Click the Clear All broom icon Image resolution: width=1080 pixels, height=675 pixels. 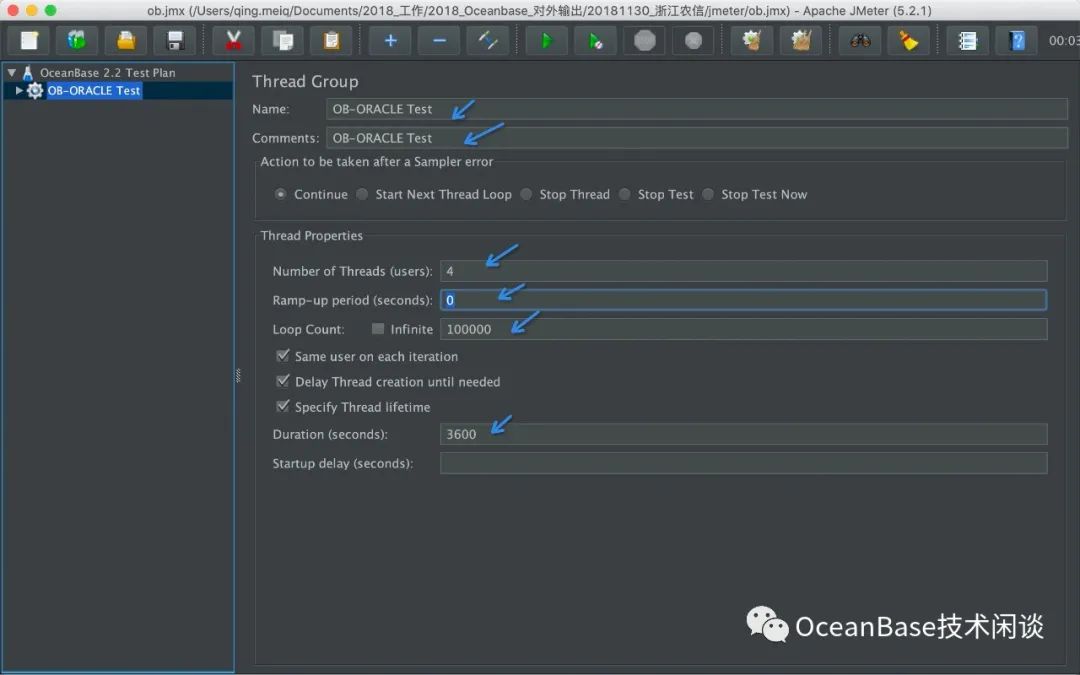pos(908,41)
